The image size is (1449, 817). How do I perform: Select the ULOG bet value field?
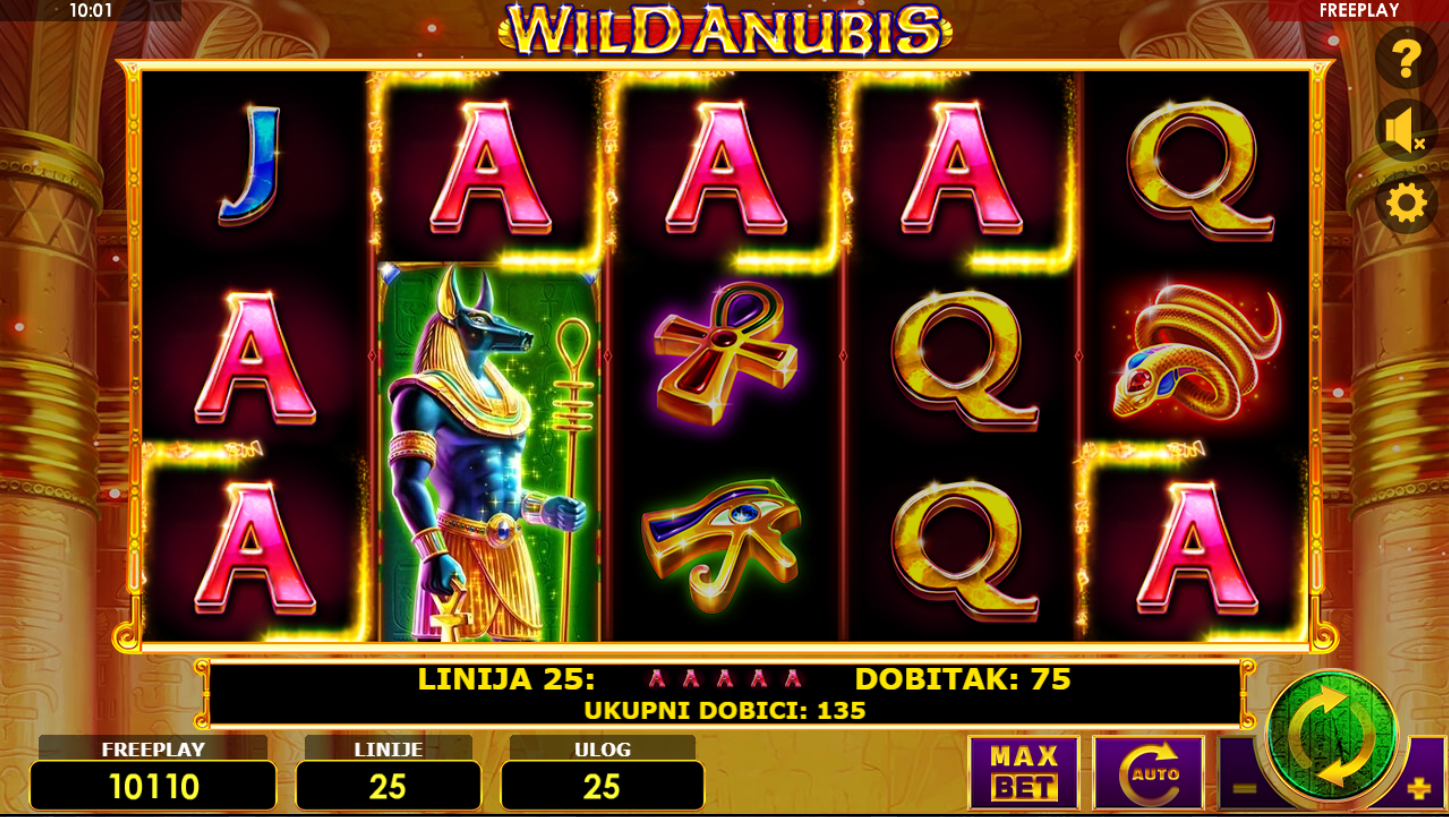[x=602, y=786]
